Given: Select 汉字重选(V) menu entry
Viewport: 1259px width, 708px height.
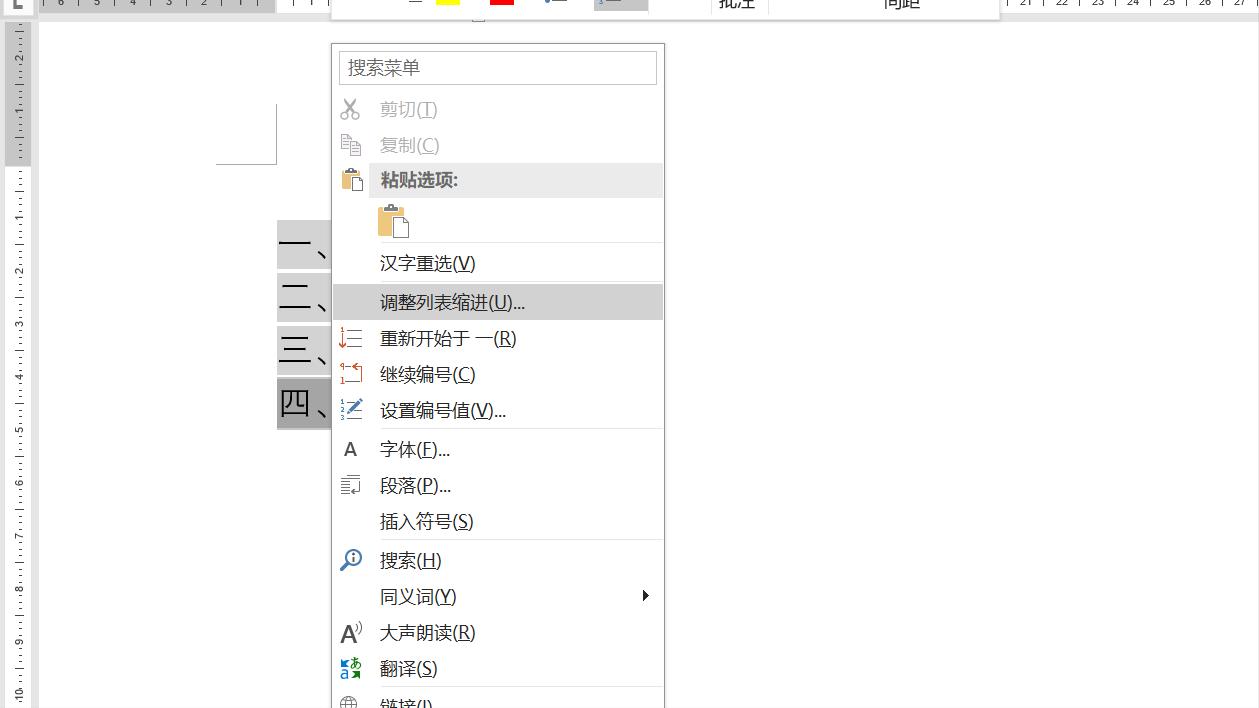Looking at the screenshot, I should pyautogui.click(x=498, y=263).
